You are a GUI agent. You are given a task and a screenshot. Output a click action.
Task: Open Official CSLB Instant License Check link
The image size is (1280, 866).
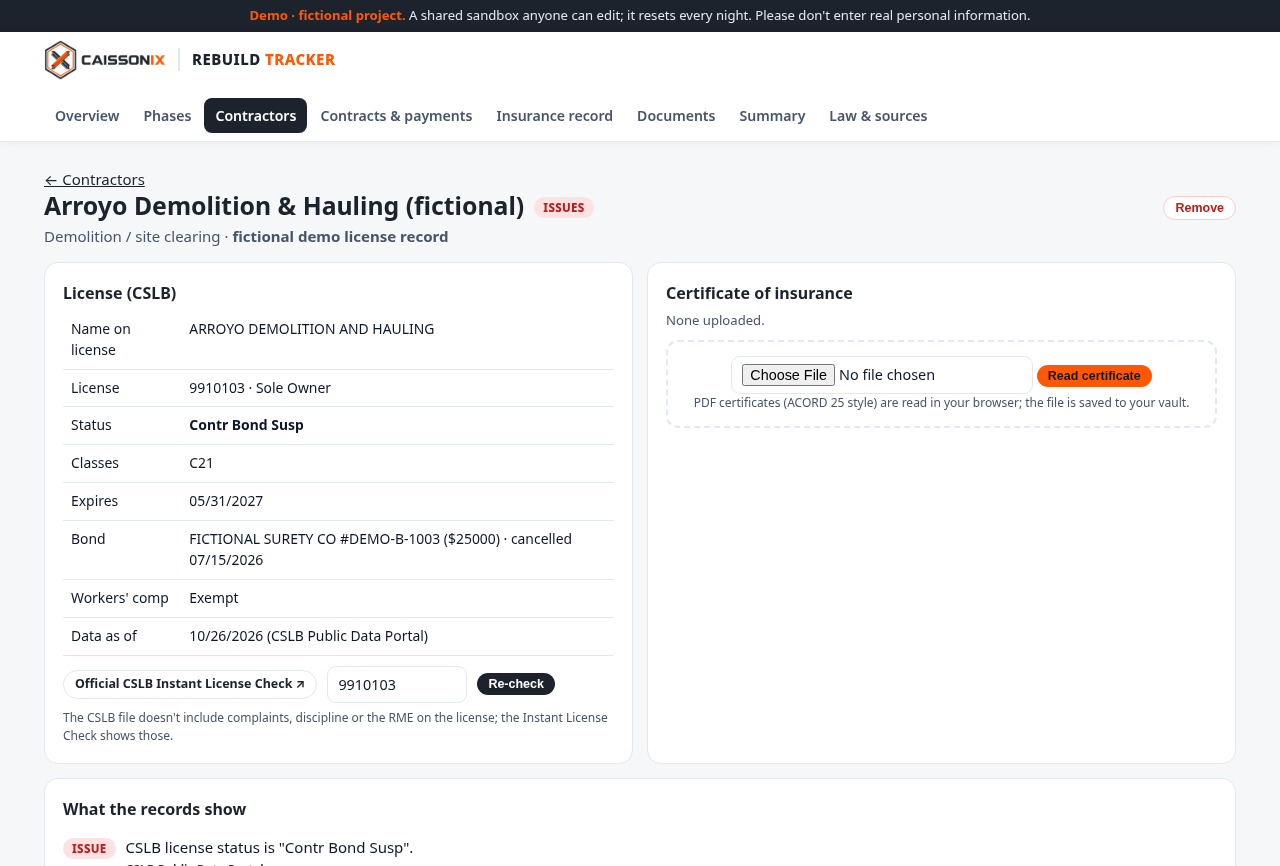(190, 684)
